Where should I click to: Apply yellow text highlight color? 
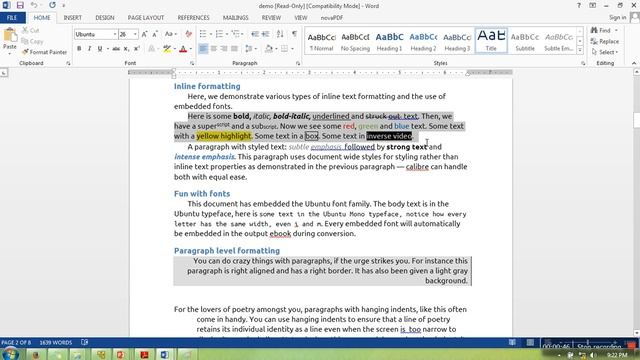167,49
